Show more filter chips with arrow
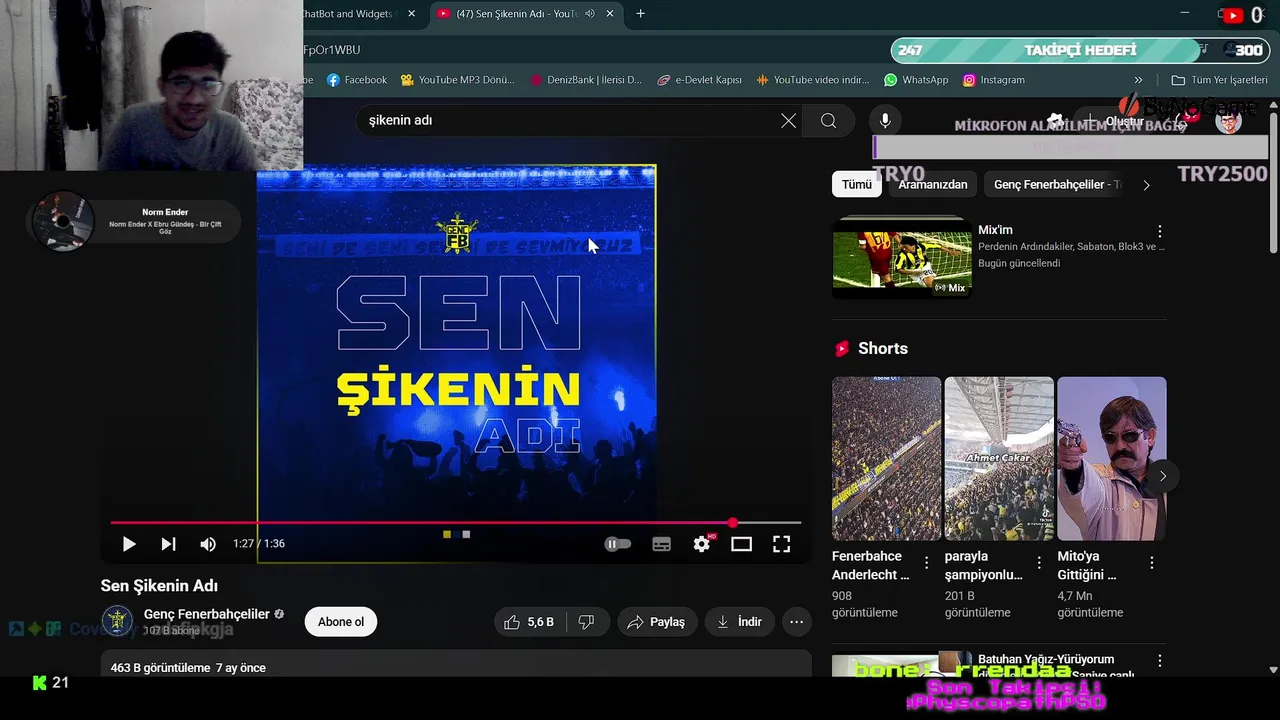 [1146, 185]
